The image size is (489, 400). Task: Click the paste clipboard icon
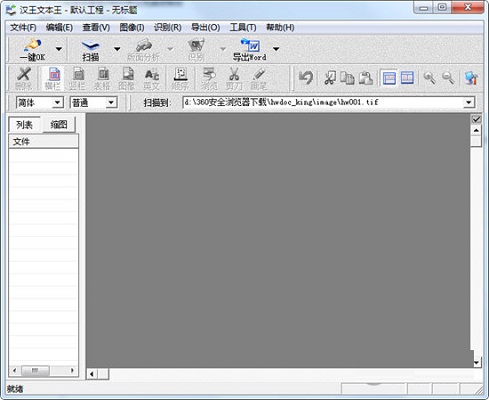(x=366, y=78)
